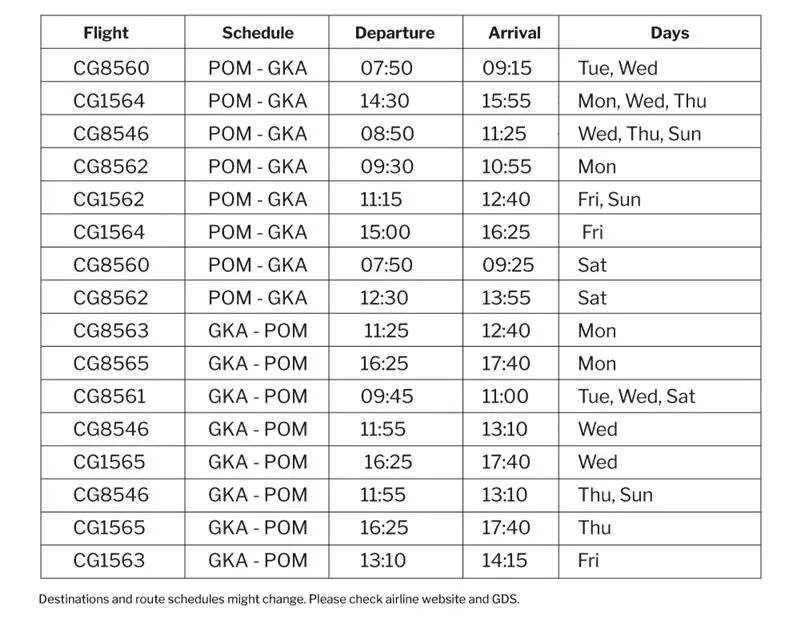Select flight number CG8563 cell

(x=110, y=331)
